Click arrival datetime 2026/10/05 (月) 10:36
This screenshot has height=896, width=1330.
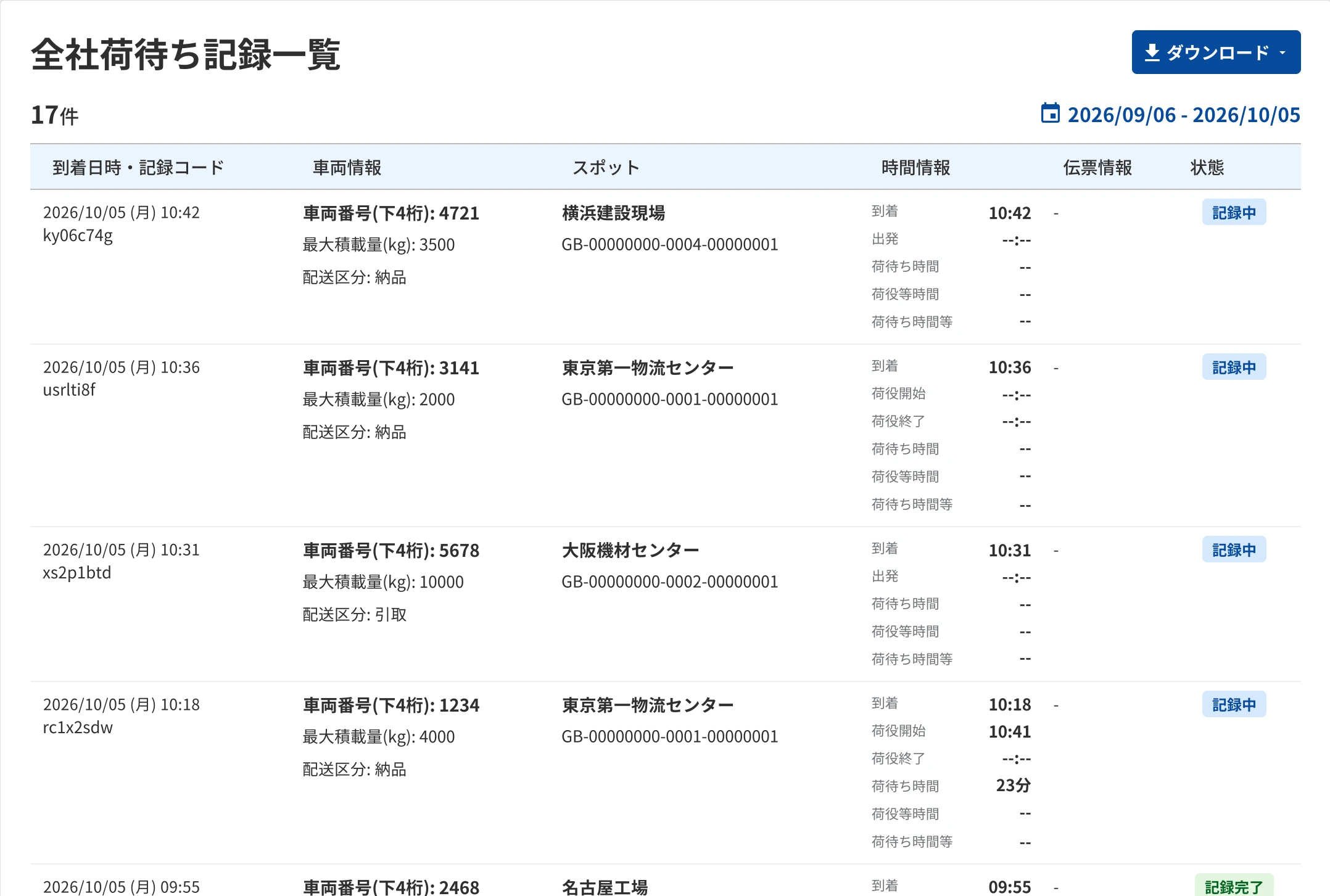click(122, 368)
